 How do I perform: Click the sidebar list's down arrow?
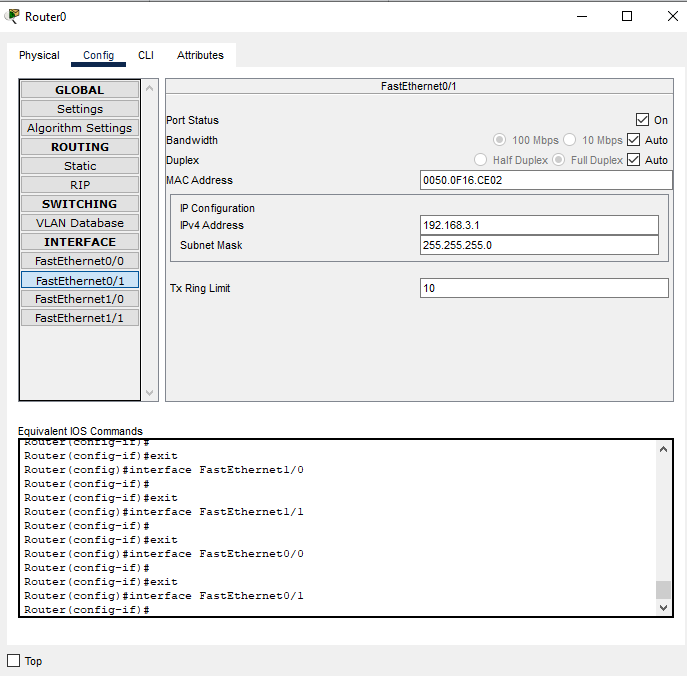point(149,393)
